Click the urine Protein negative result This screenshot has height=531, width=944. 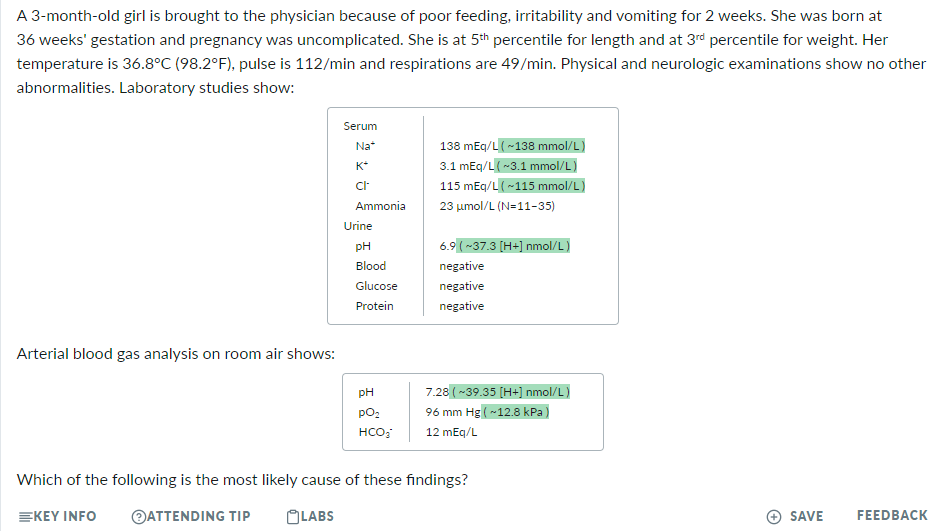click(461, 306)
